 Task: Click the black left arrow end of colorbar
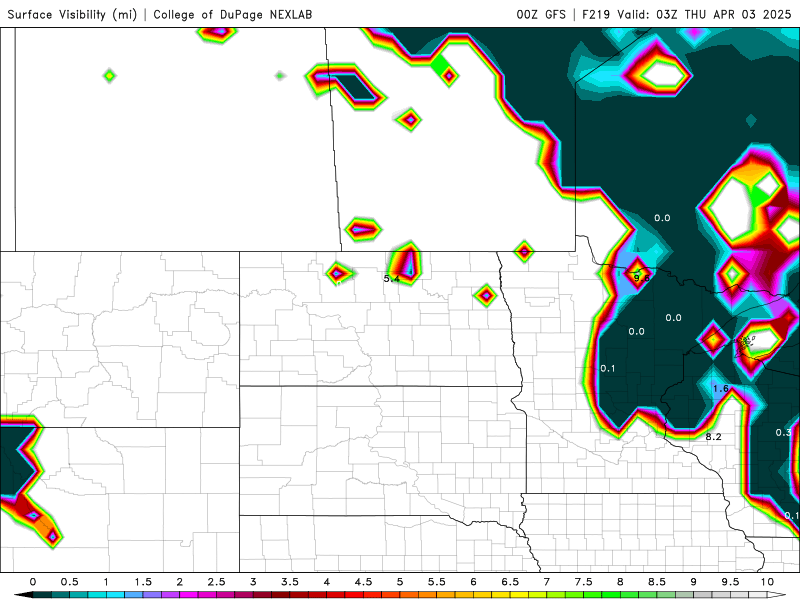(x=23, y=595)
